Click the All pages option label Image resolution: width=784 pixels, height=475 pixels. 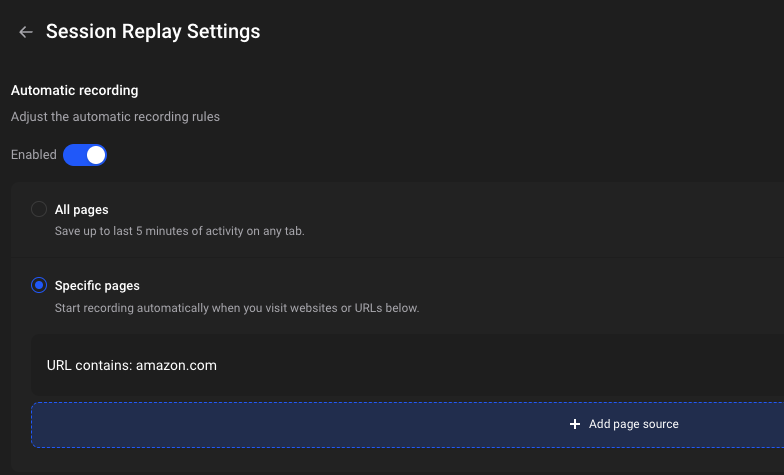[82, 210]
